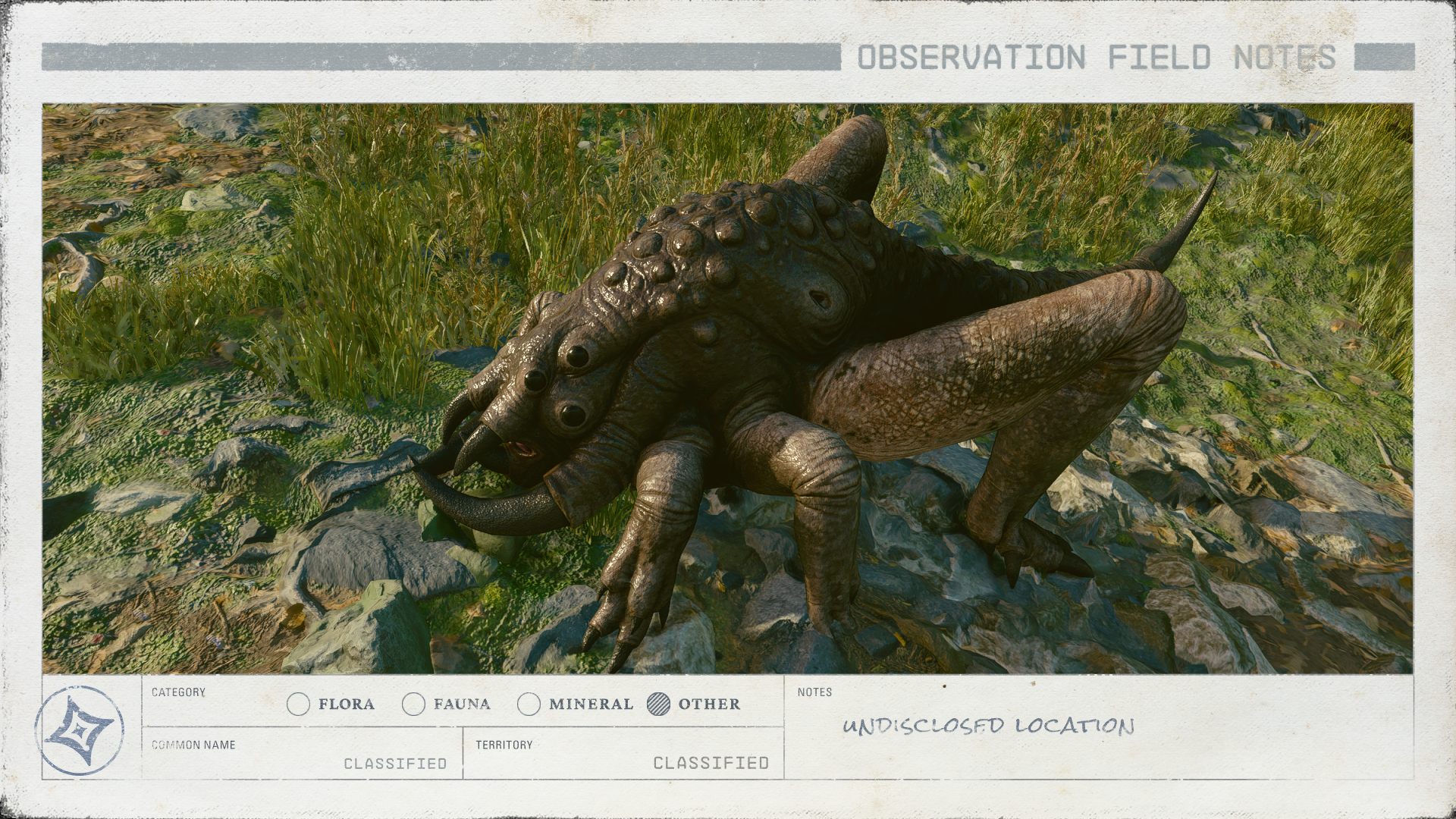Click the 'CATEGORY' field label
Image resolution: width=1456 pixels, height=819 pixels.
178,692
